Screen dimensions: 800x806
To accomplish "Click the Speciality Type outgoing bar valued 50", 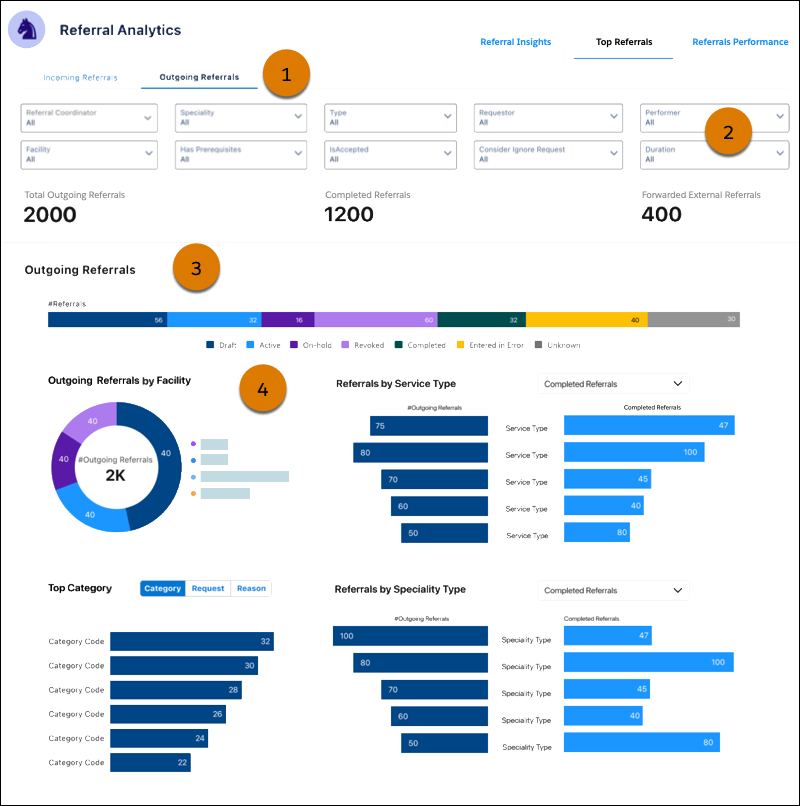I will tap(444, 743).
